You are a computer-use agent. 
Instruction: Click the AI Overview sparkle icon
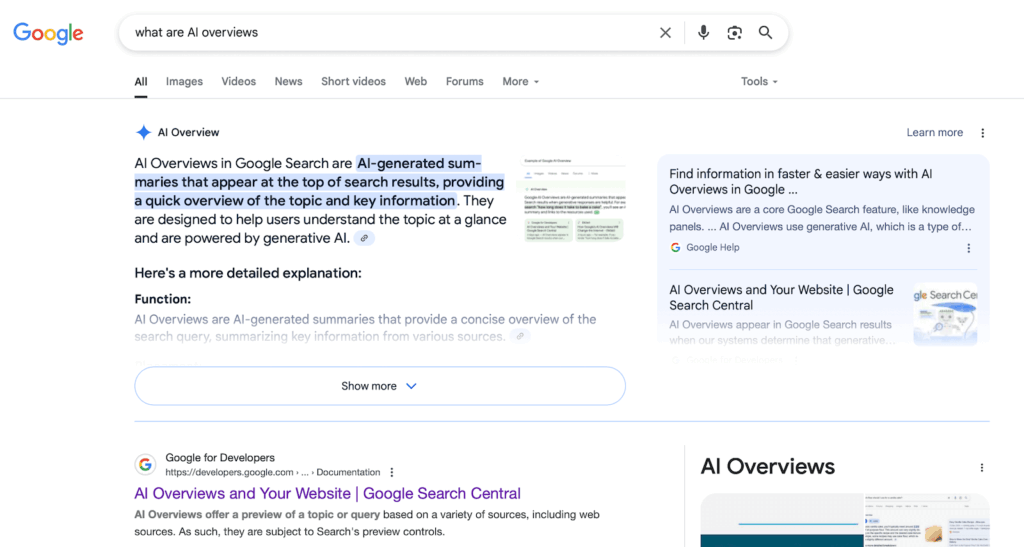[x=143, y=133]
